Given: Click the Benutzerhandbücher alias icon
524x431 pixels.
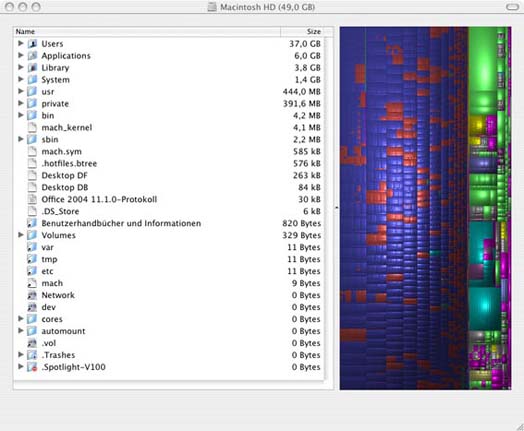Looking at the screenshot, I should (x=32, y=223).
